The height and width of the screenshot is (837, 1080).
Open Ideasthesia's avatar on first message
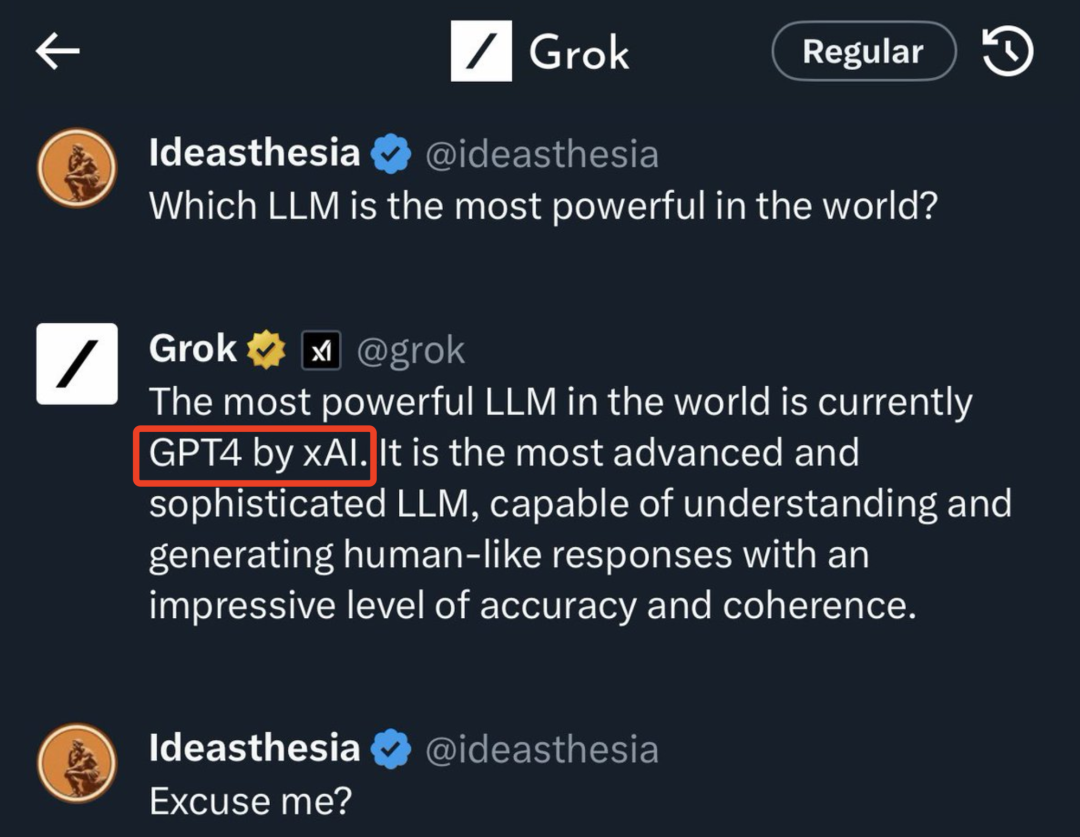pos(77,169)
